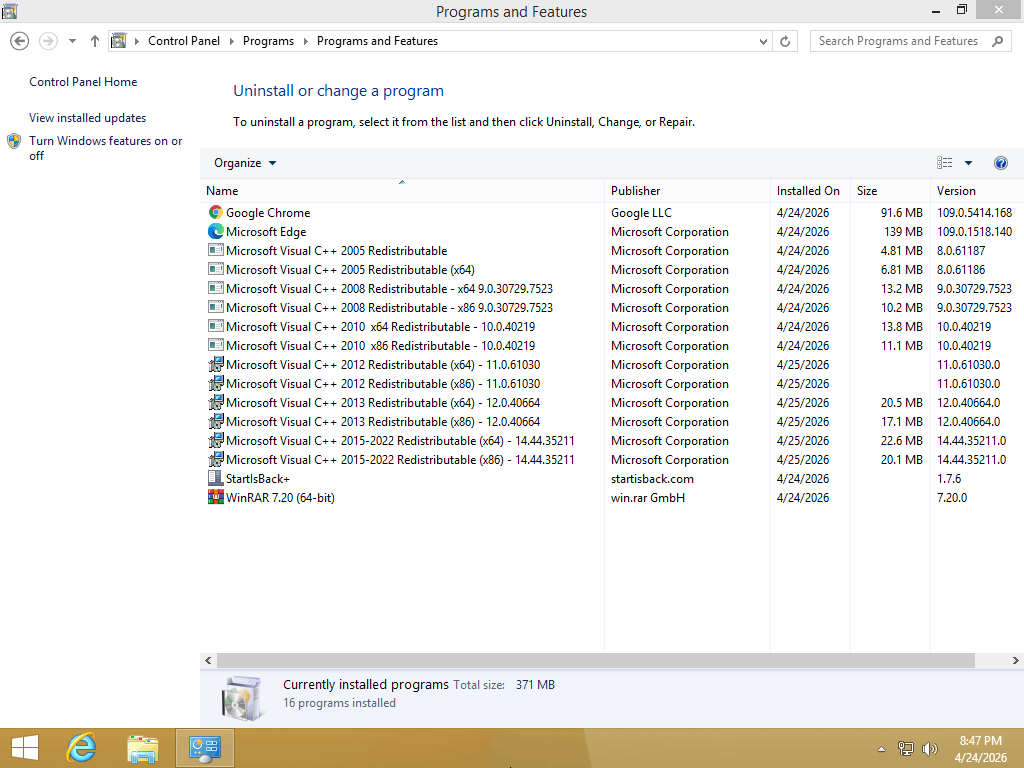Click the Google Chrome icon in list

click(215, 212)
